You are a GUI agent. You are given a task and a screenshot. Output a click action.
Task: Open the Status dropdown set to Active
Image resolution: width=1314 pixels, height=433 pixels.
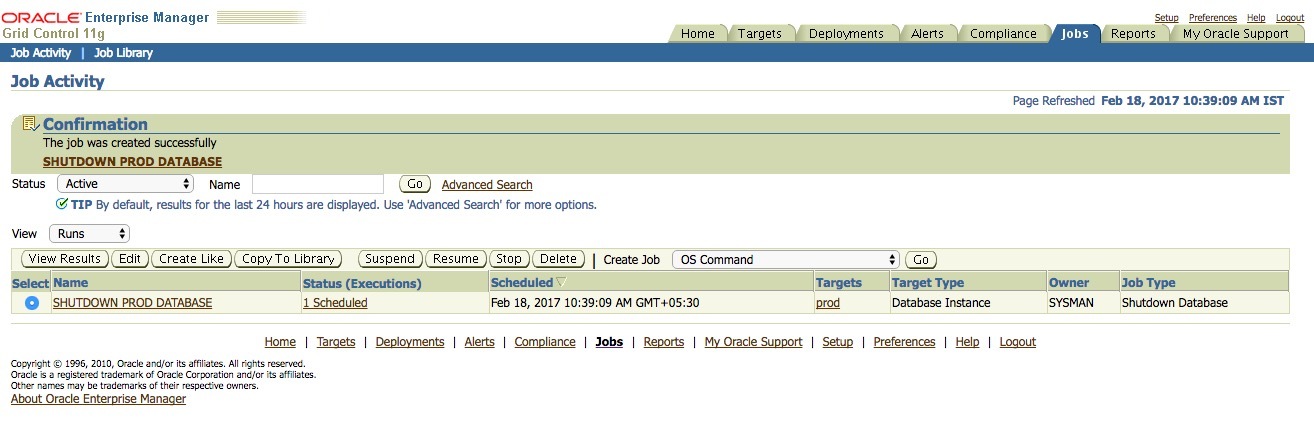click(126, 184)
